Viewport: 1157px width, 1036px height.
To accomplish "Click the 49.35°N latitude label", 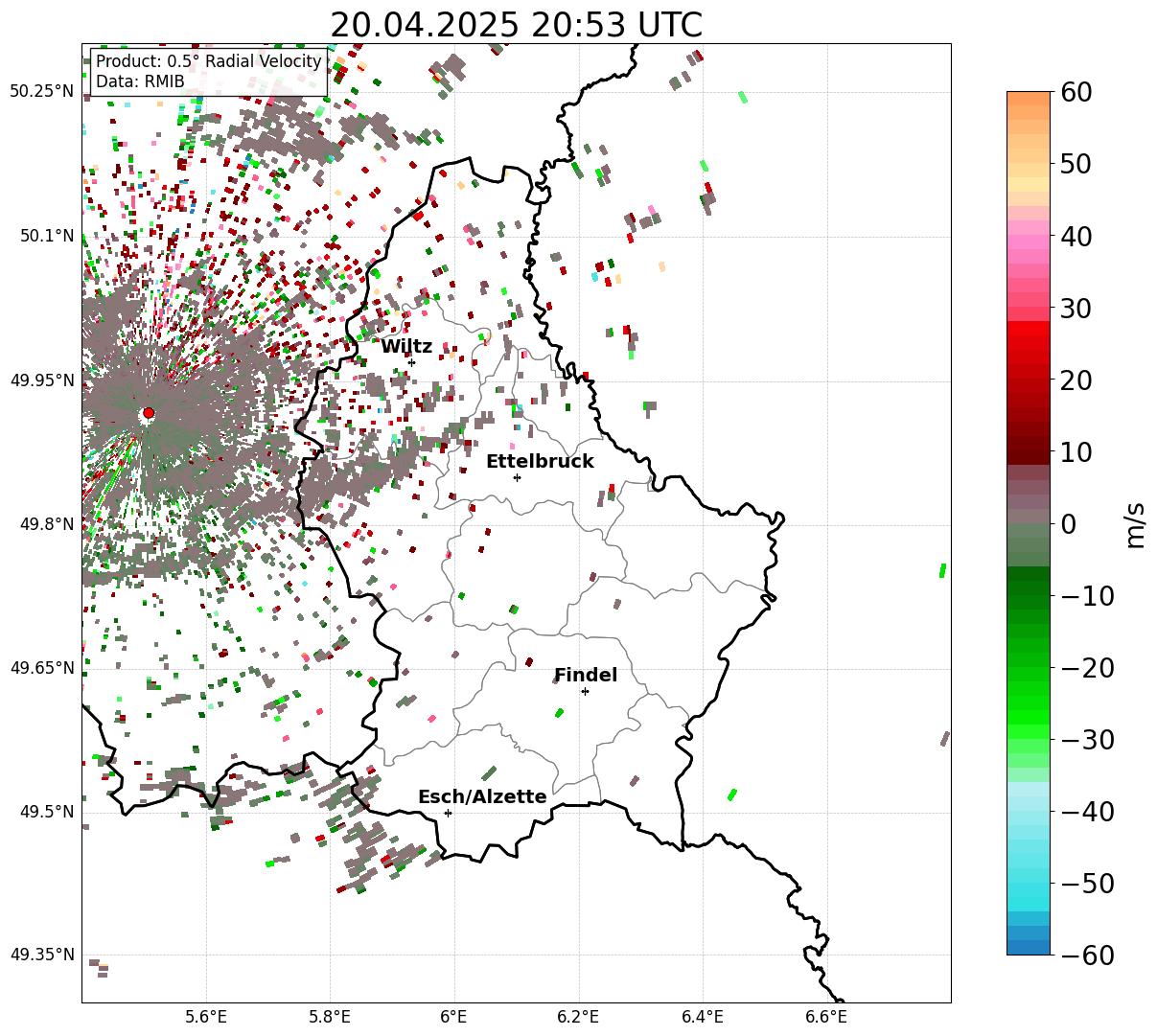I will pos(41,955).
